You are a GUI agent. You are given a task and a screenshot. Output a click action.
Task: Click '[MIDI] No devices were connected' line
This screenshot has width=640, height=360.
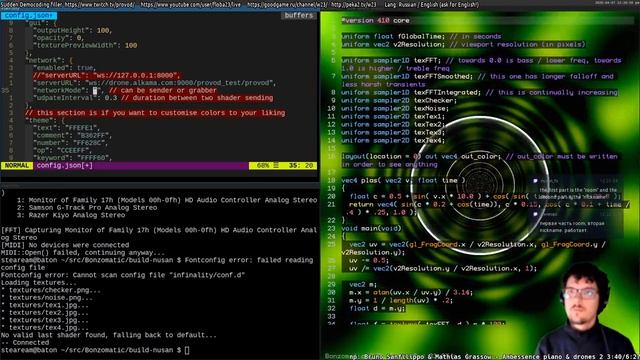click(65, 245)
